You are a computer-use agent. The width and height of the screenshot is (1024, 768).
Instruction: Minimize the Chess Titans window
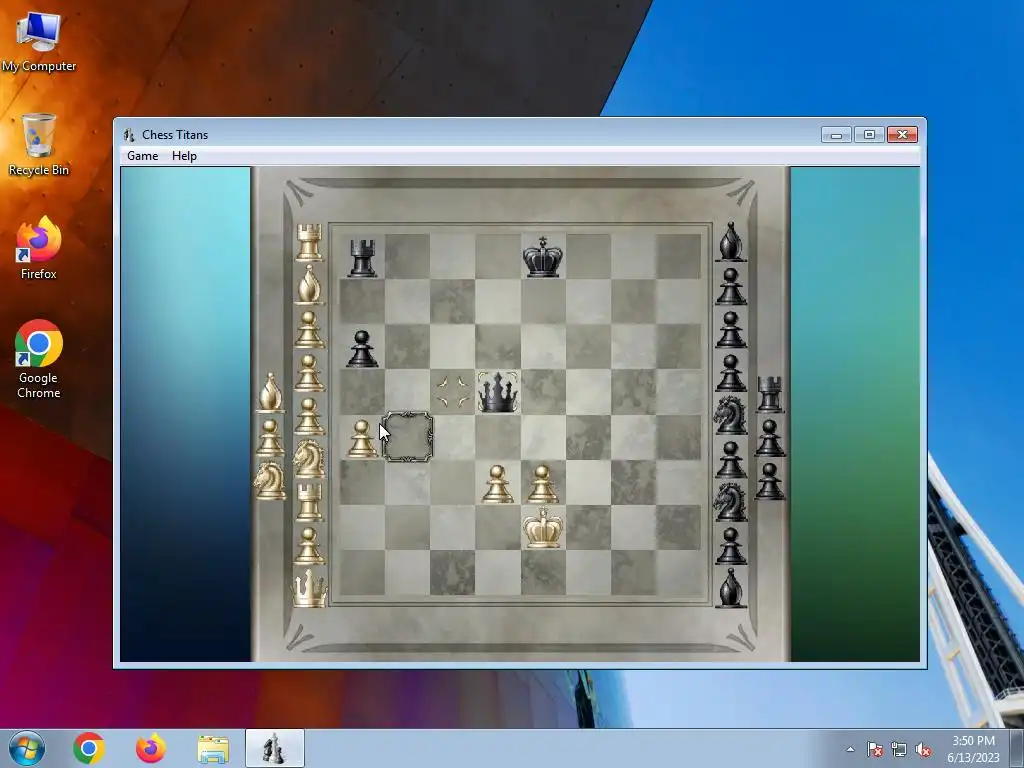tap(836, 135)
